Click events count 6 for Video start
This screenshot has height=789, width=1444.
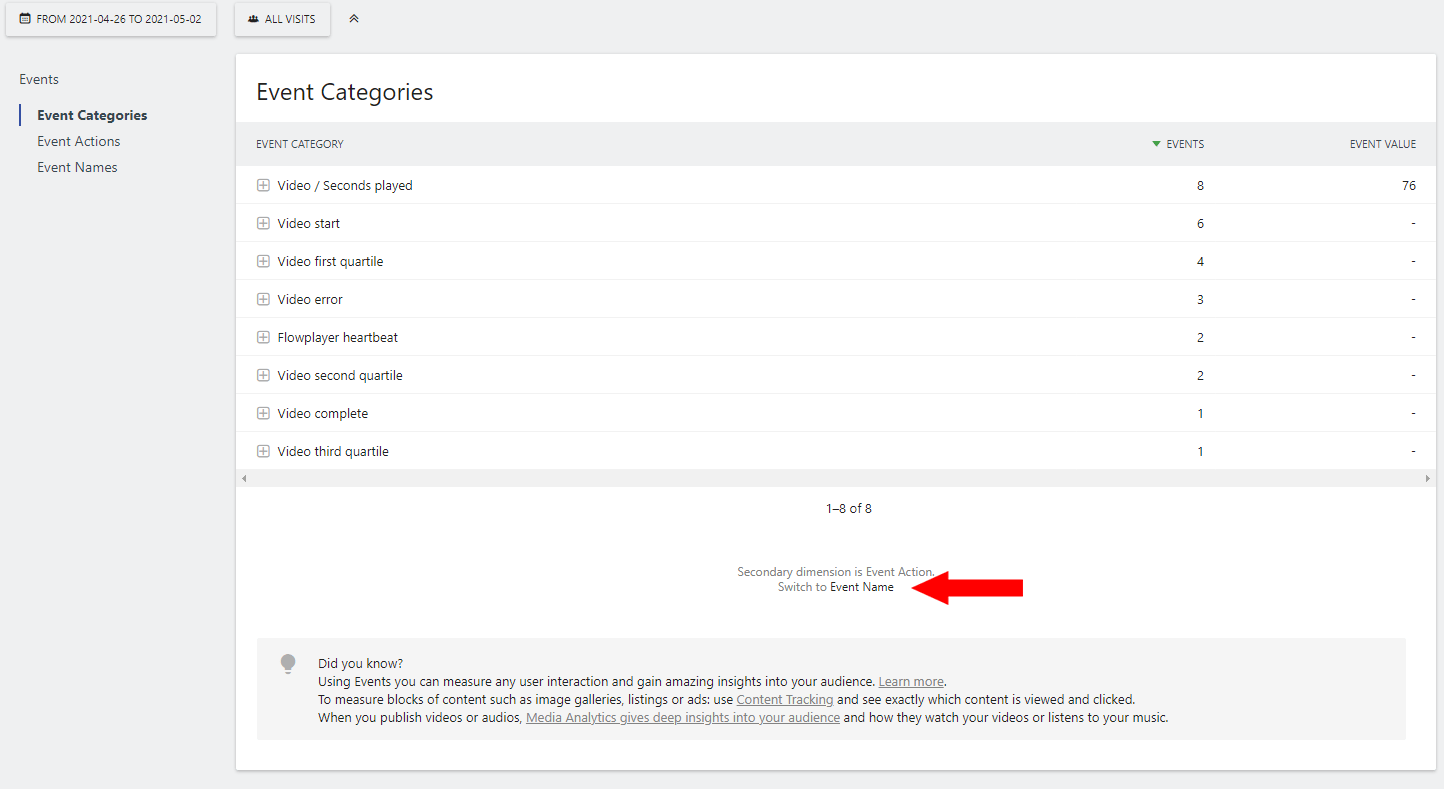(x=1200, y=223)
